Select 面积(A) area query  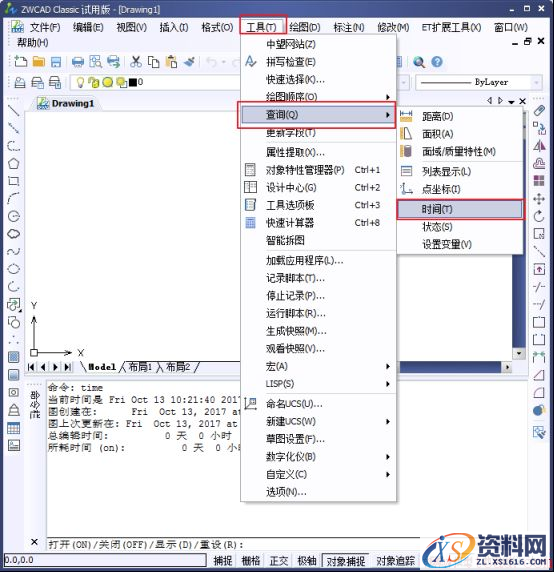tap(460, 134)
